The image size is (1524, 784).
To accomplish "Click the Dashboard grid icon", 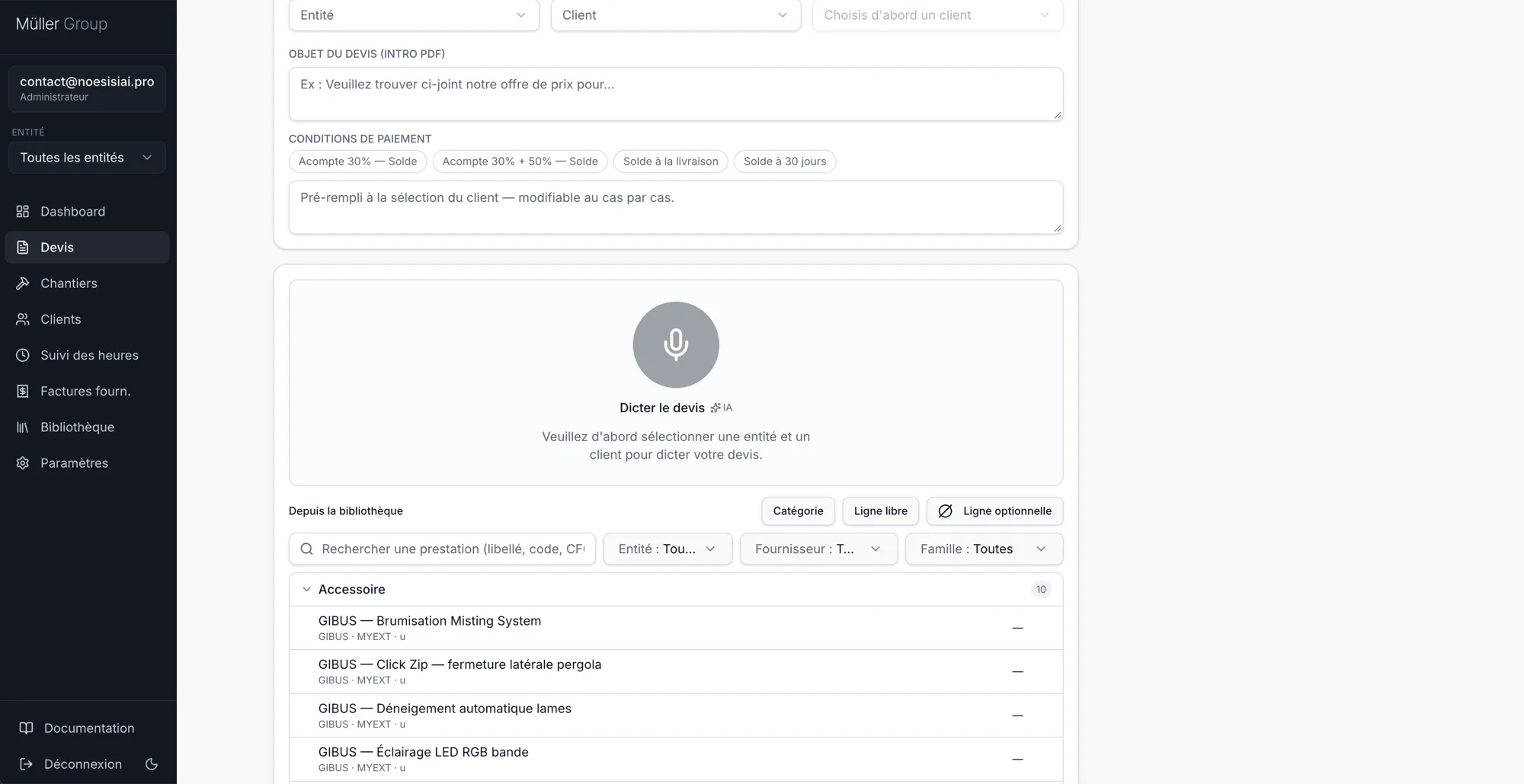I will coord(23,211).
